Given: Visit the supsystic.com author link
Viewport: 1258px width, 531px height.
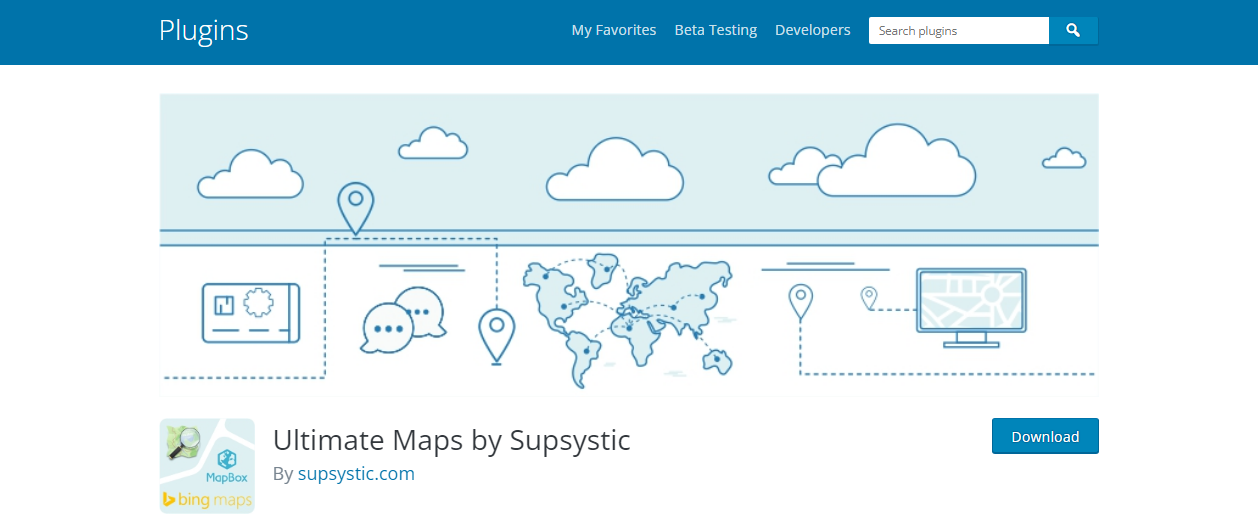Looking at the screenshot, I should pos(356,474).
